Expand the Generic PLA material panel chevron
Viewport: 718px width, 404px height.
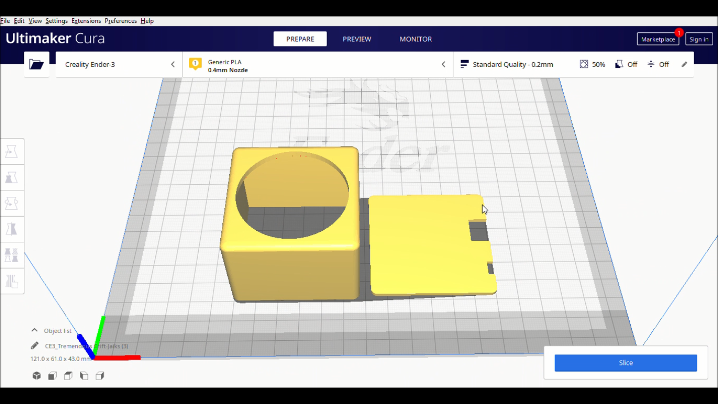pyautogui.click(x=443, y=65)
